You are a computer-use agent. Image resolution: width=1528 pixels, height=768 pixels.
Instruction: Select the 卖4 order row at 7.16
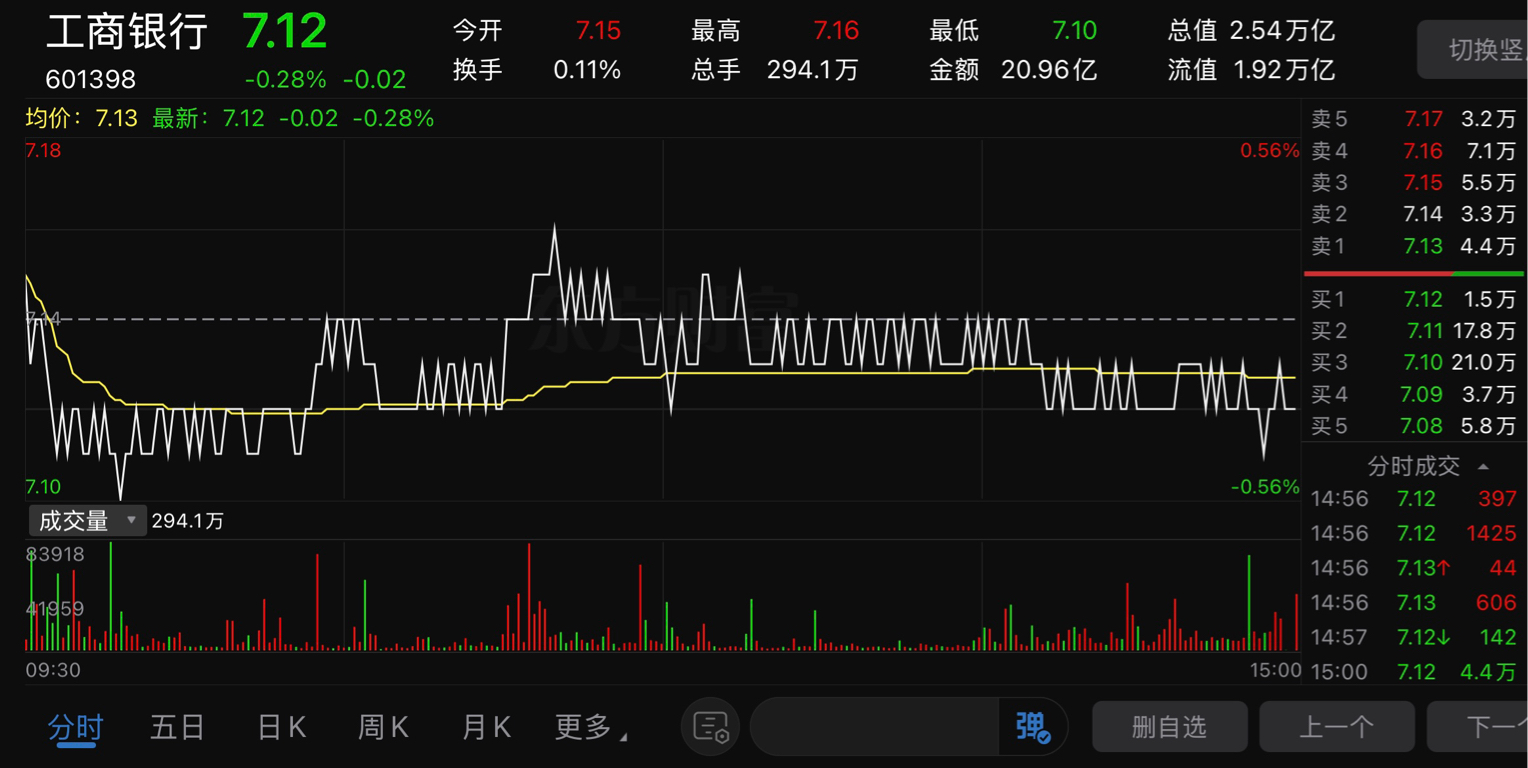(x=1414, y=151)
